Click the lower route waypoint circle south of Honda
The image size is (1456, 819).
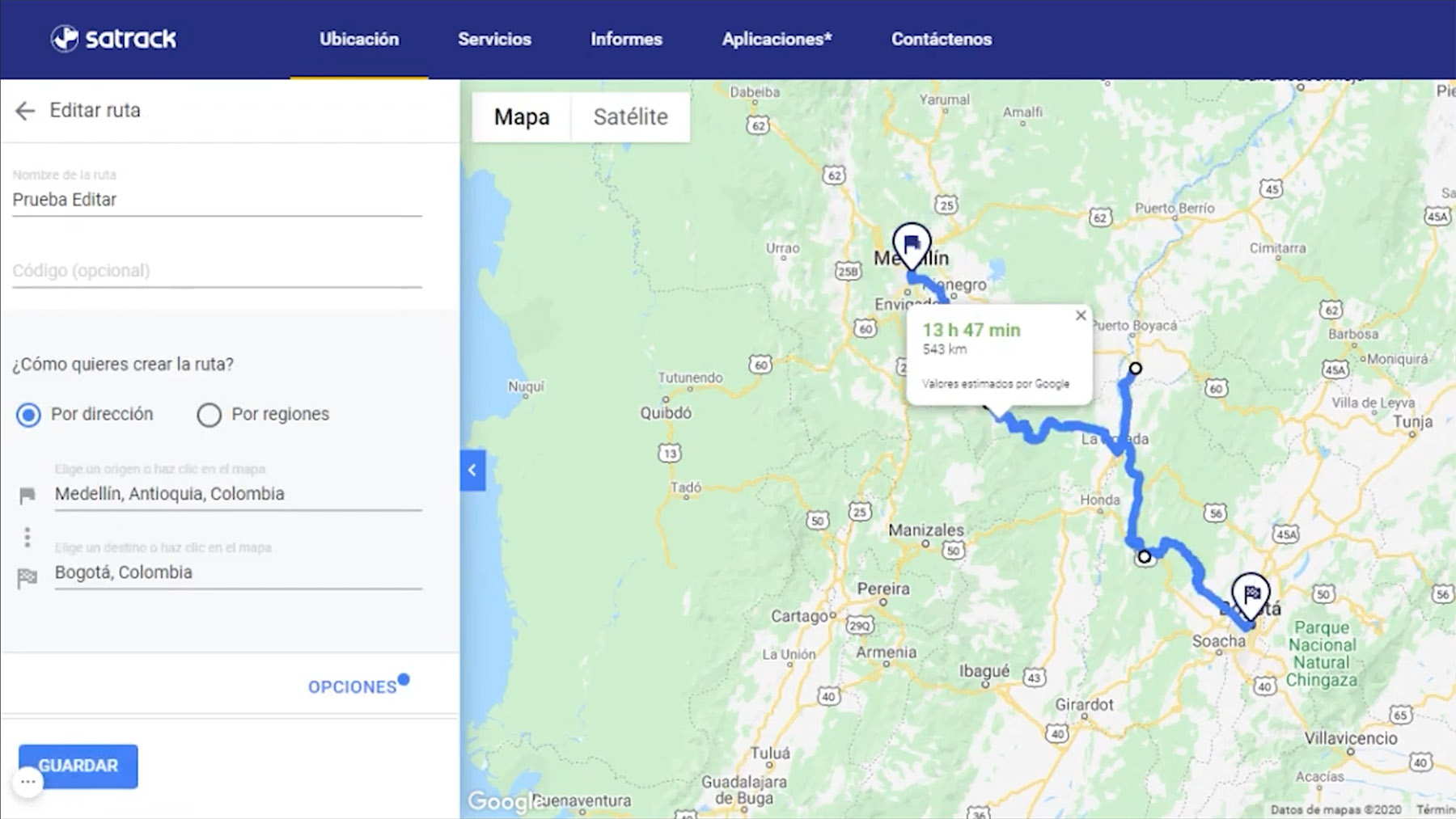click(1144, 557)
